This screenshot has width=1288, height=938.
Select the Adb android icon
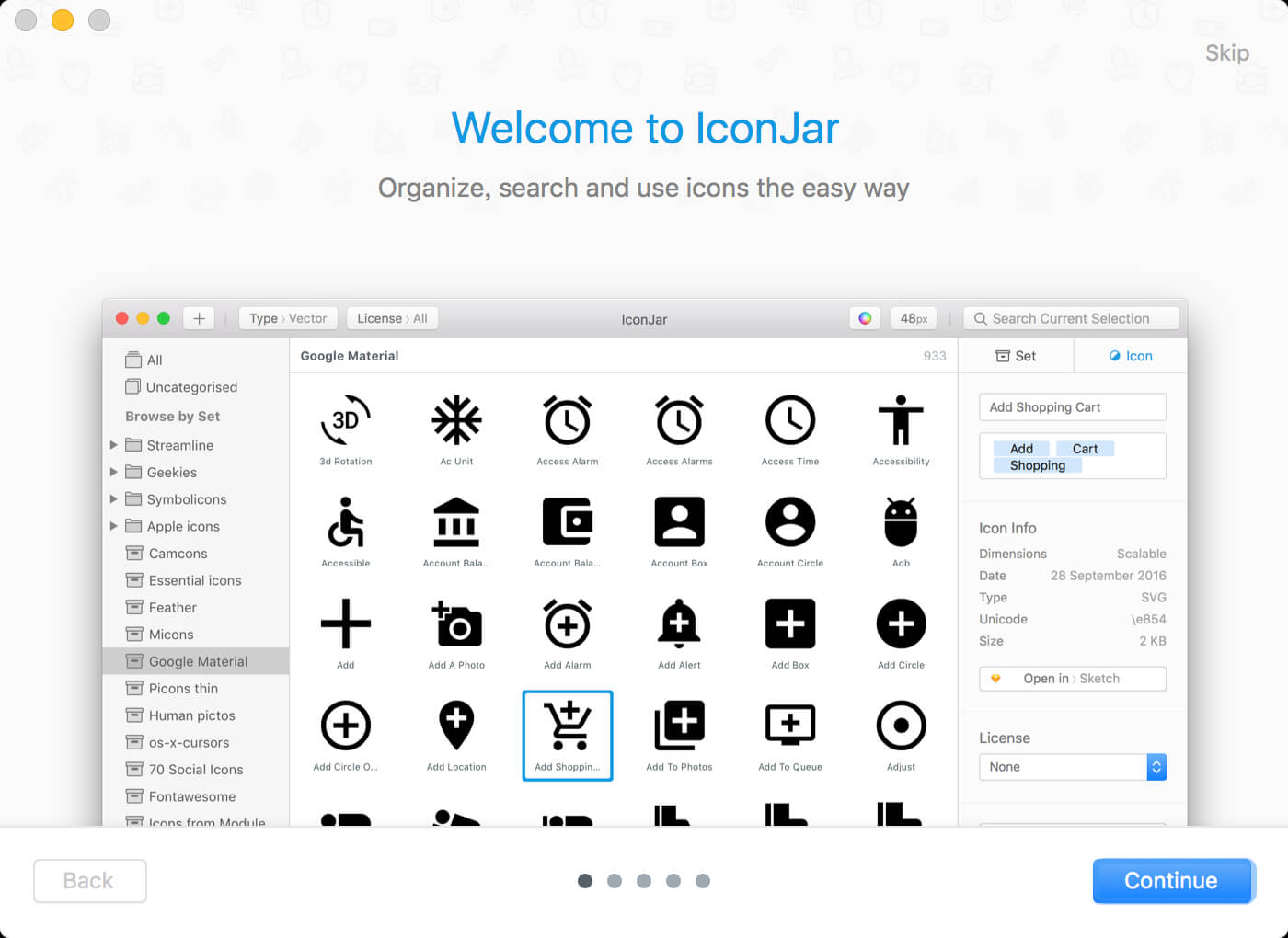pos(901,522)
